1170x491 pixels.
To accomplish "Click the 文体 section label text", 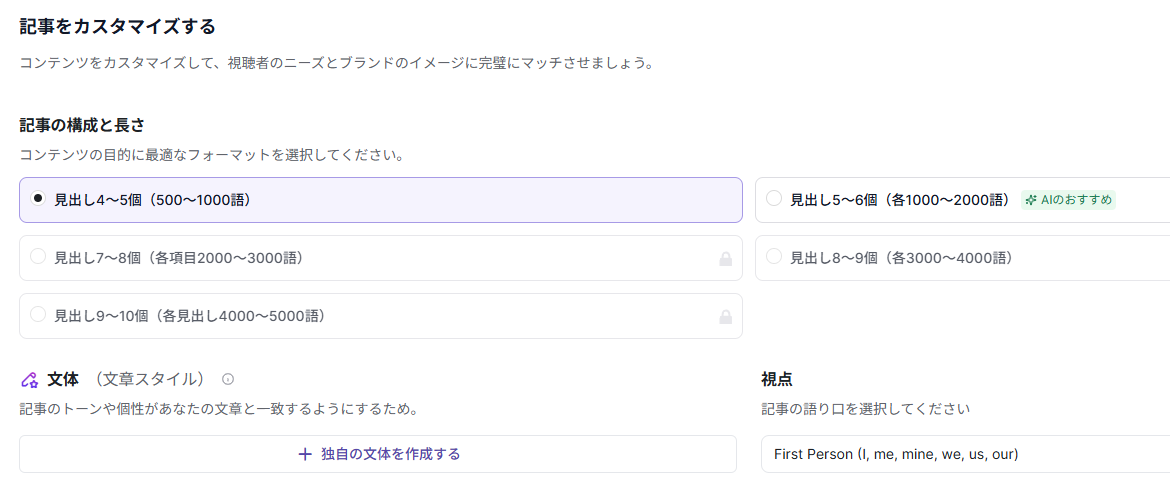I will (63, 380).
